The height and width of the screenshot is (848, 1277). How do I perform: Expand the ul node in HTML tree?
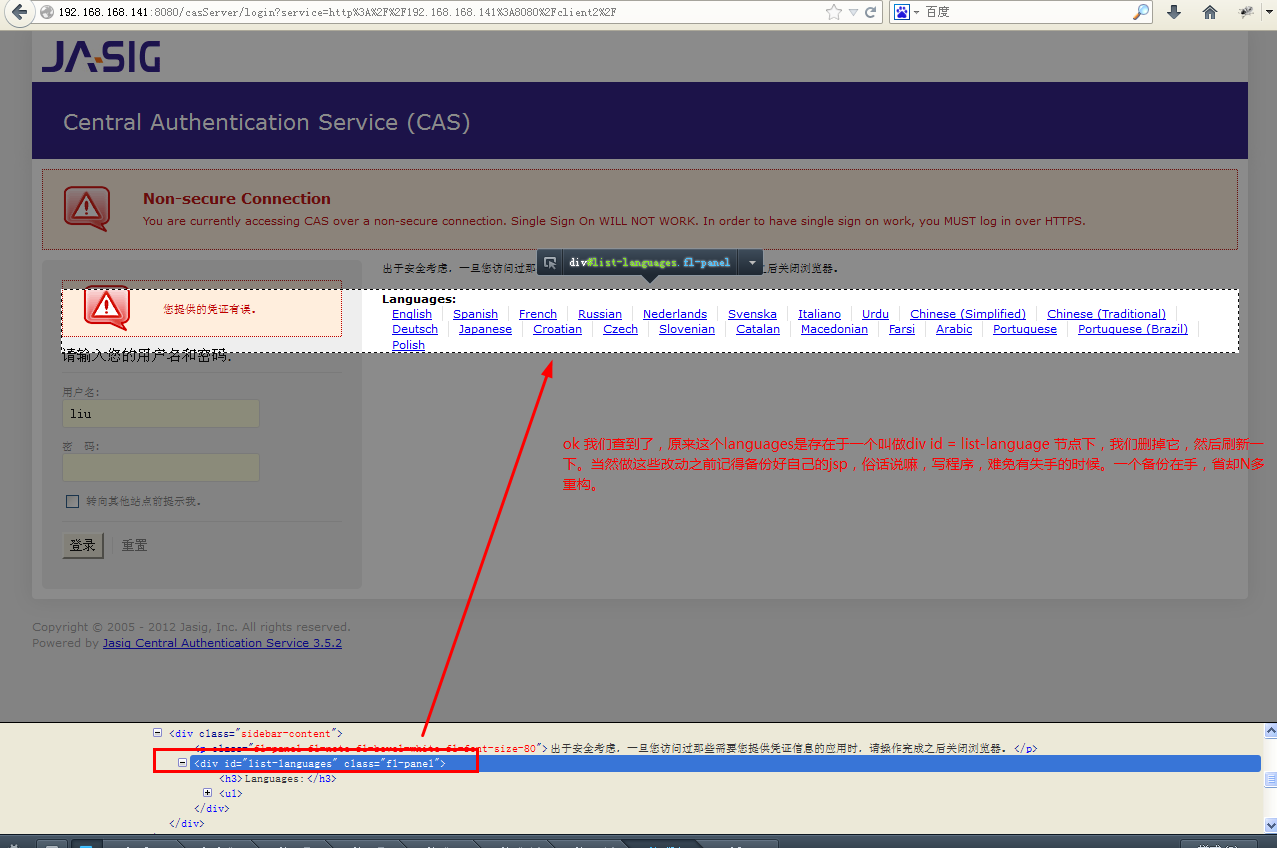coord(208,793)
